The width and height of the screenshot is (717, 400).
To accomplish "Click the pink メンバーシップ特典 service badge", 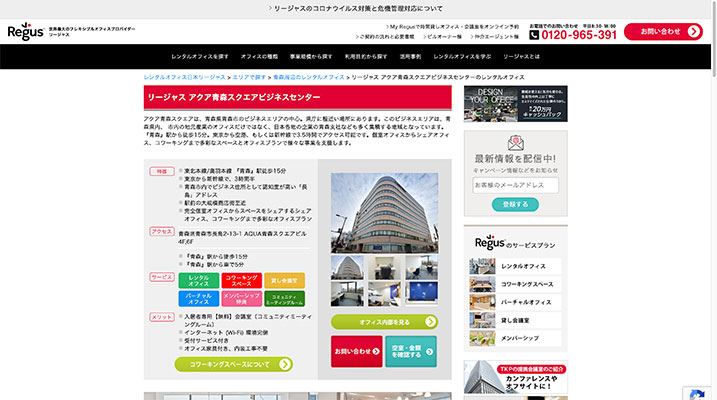I will (241, 299).
